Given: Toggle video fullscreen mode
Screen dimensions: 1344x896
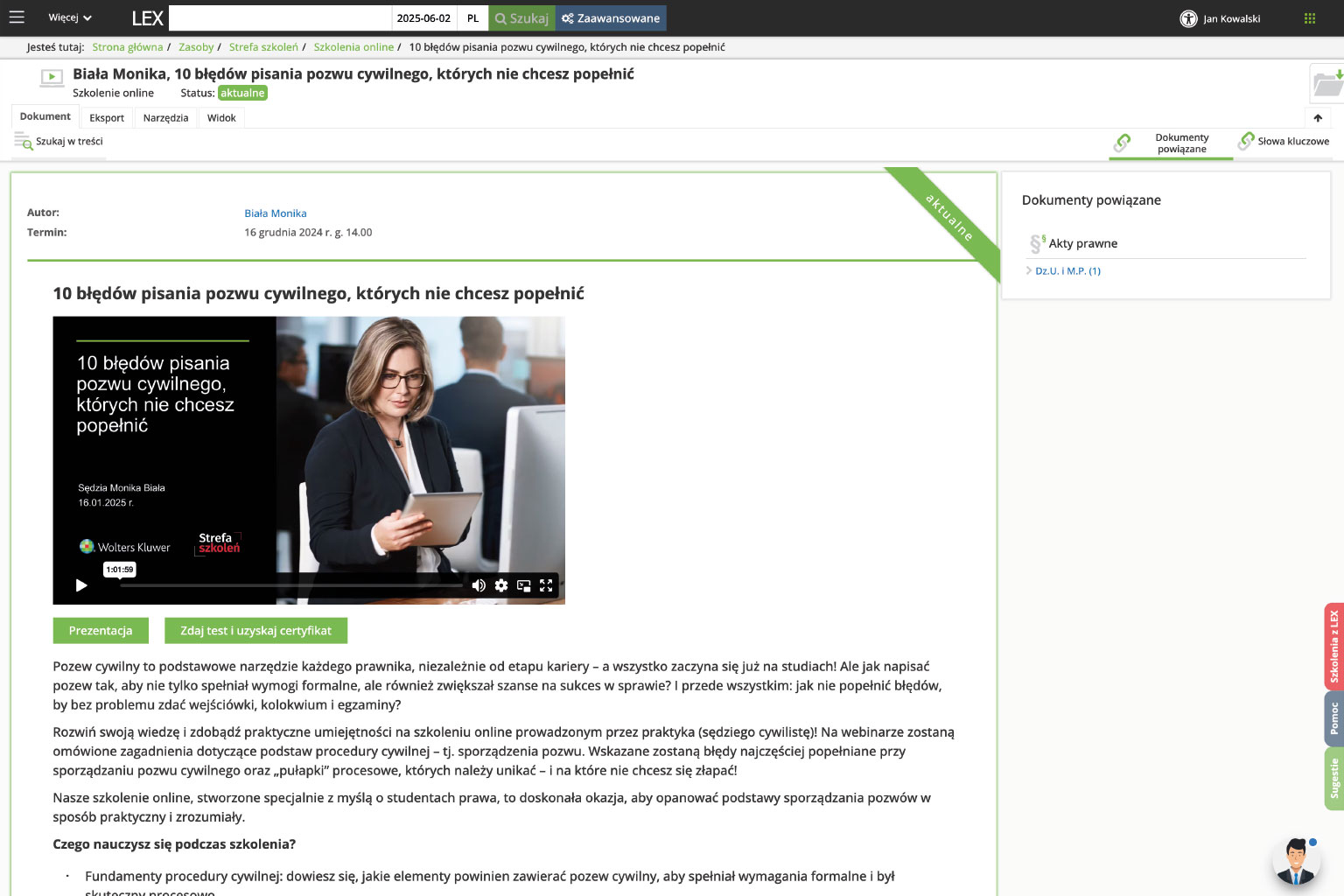Looking at the screenshot, I should tap(546, 585).
